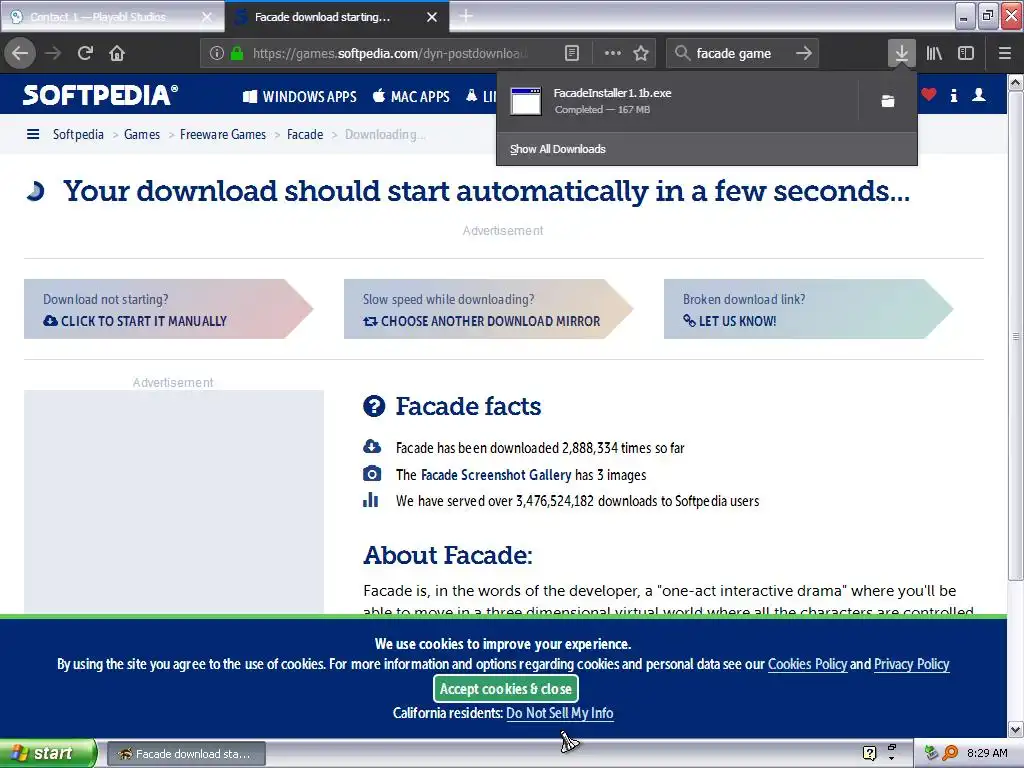Click the address bar URL field
Viewport: 1024px width, 768px height.
[x=390, y=53]
